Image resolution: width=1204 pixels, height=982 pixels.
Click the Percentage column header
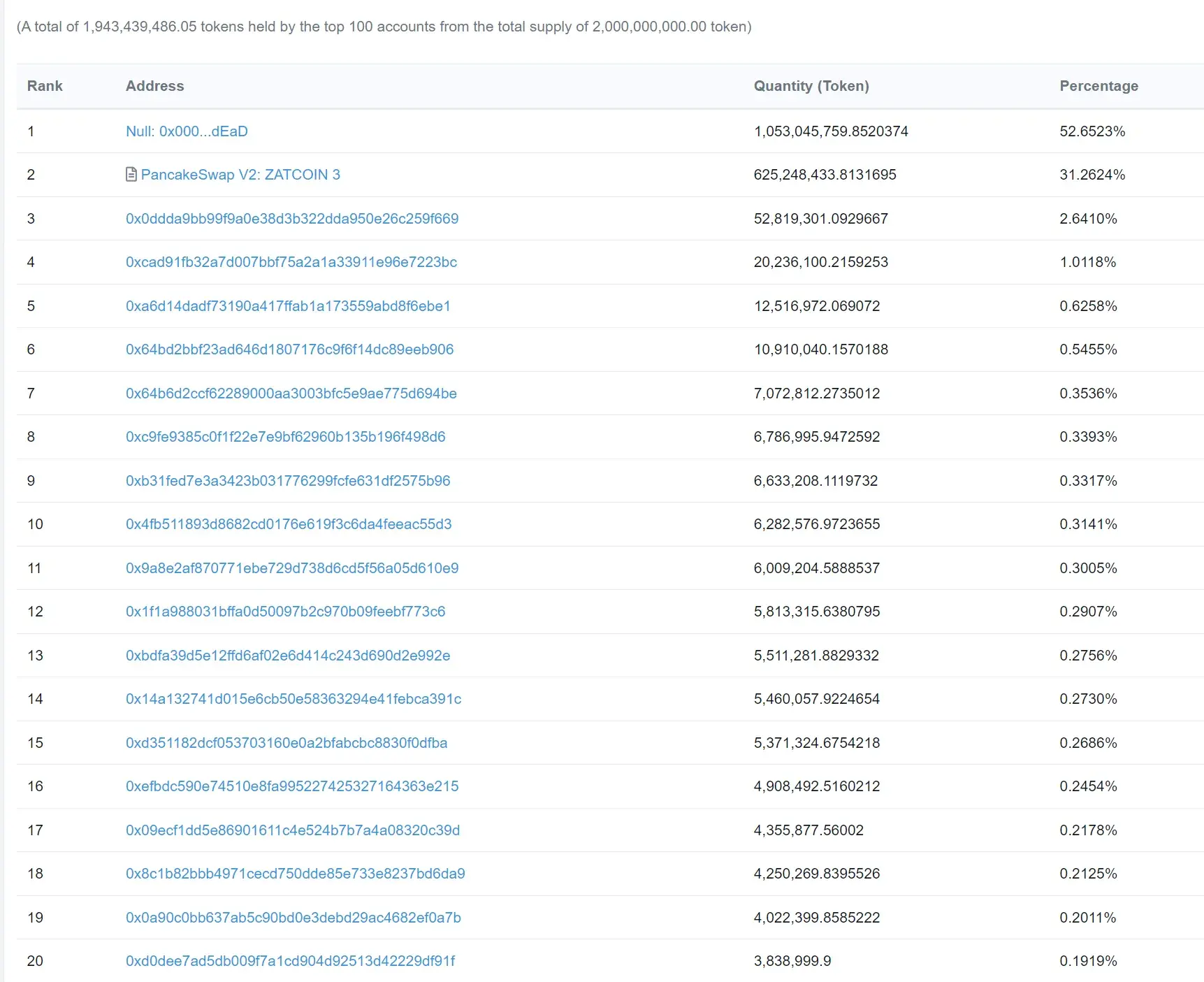click(1099, 86)
